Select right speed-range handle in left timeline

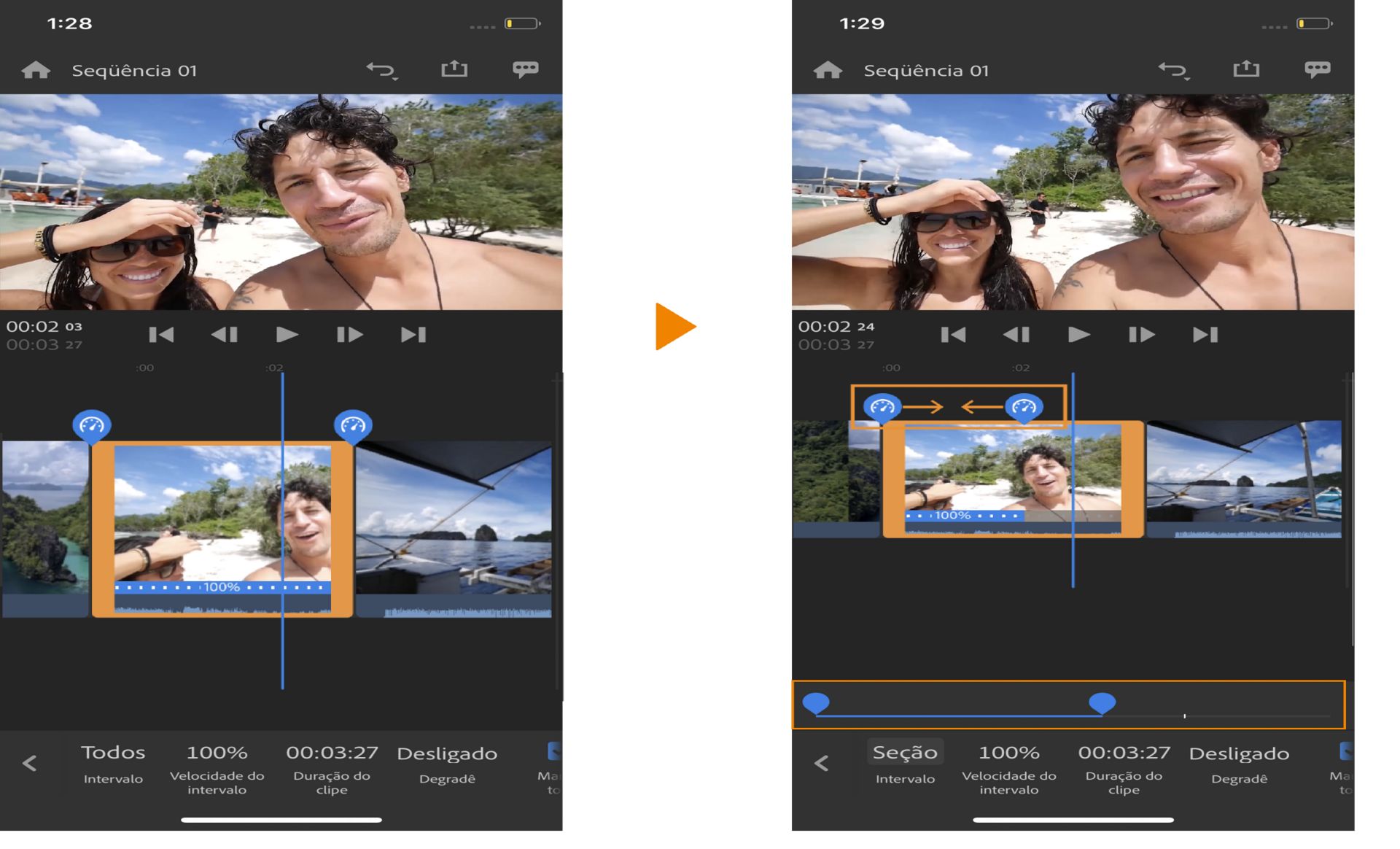pos(353,425)
